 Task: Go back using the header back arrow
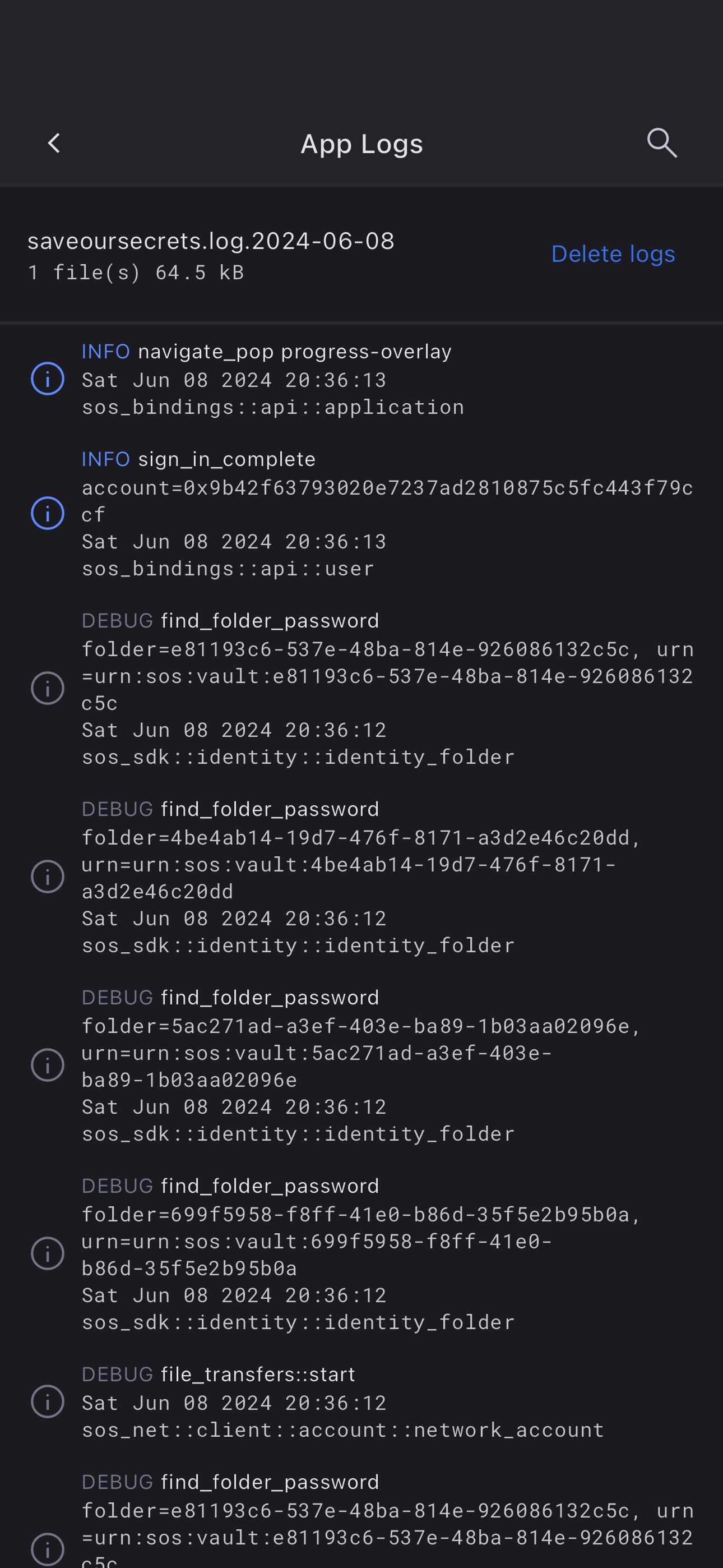pos(54,144)
